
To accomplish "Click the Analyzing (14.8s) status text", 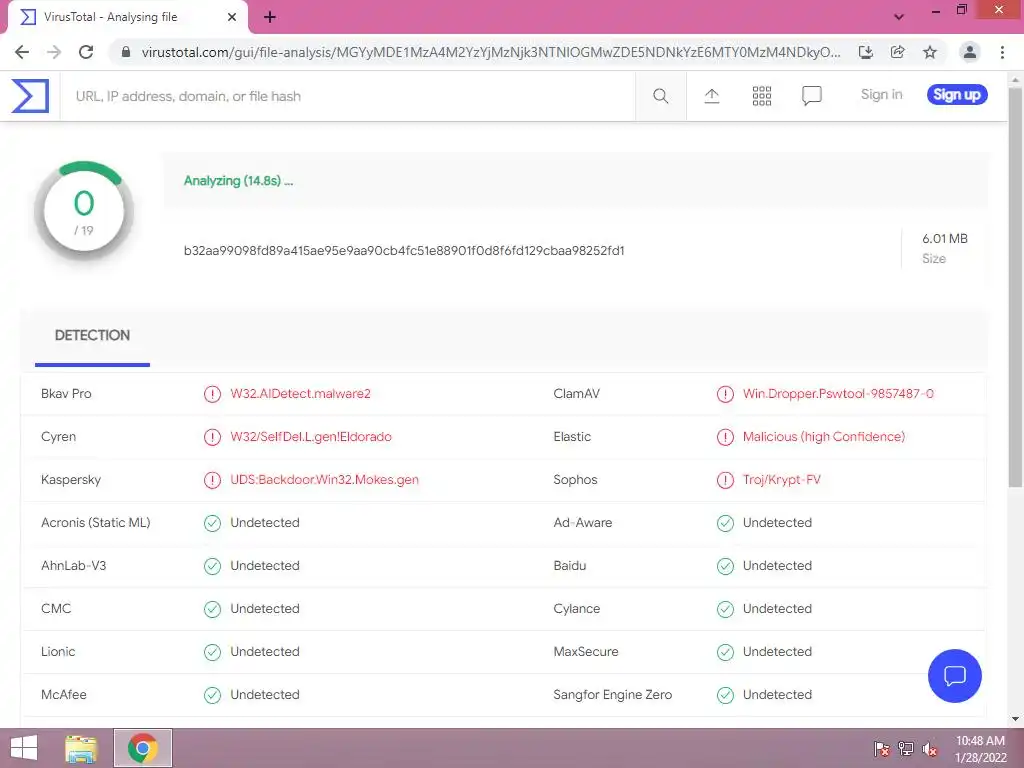I will (238, 181).
